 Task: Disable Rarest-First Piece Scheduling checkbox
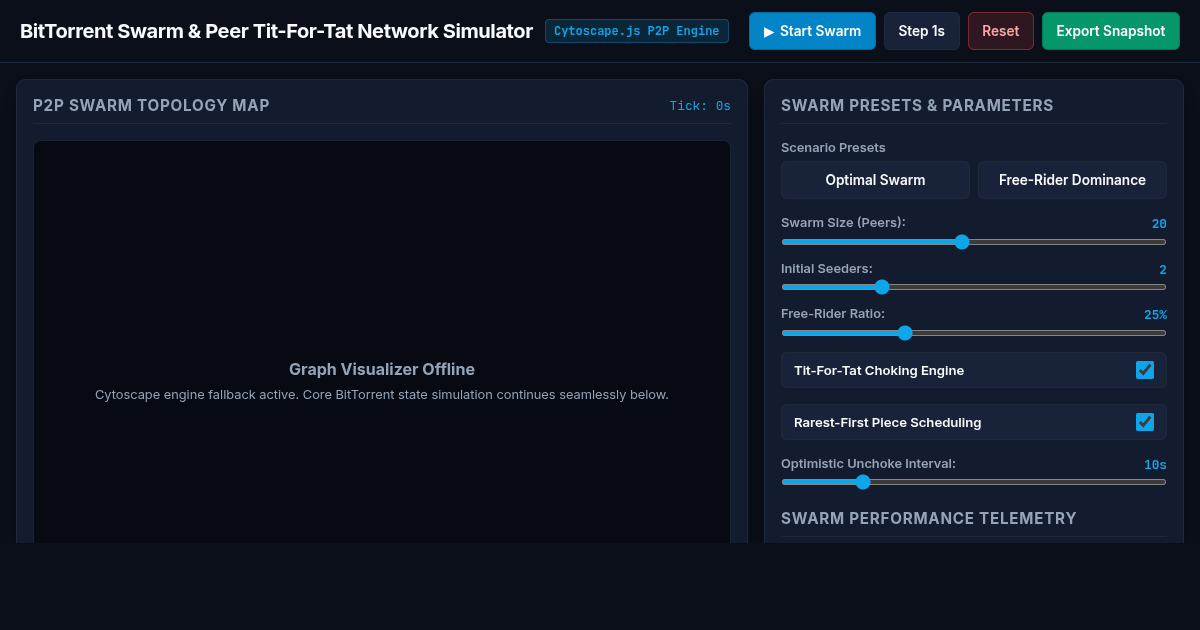(x=1145, y=422)
